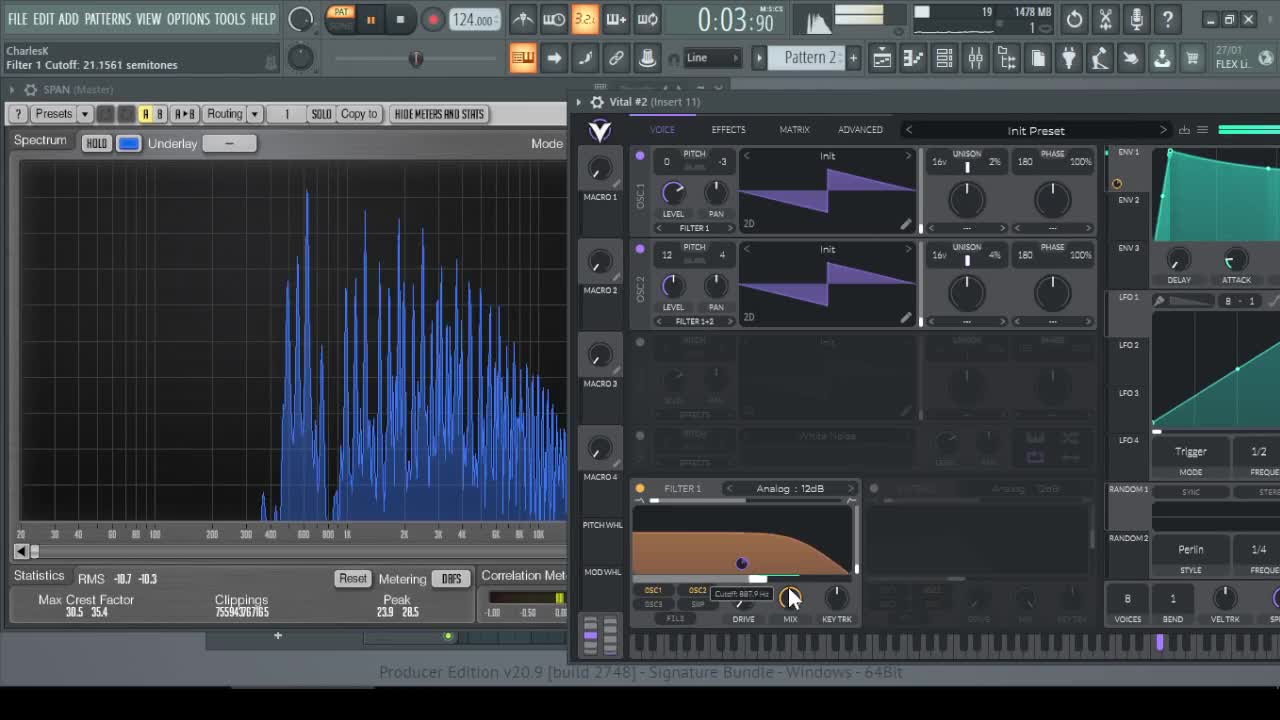Viewport: 1280px width, 720px height.
Task: Open Vital's hamburger menu icon
Action: (1203, 130)
